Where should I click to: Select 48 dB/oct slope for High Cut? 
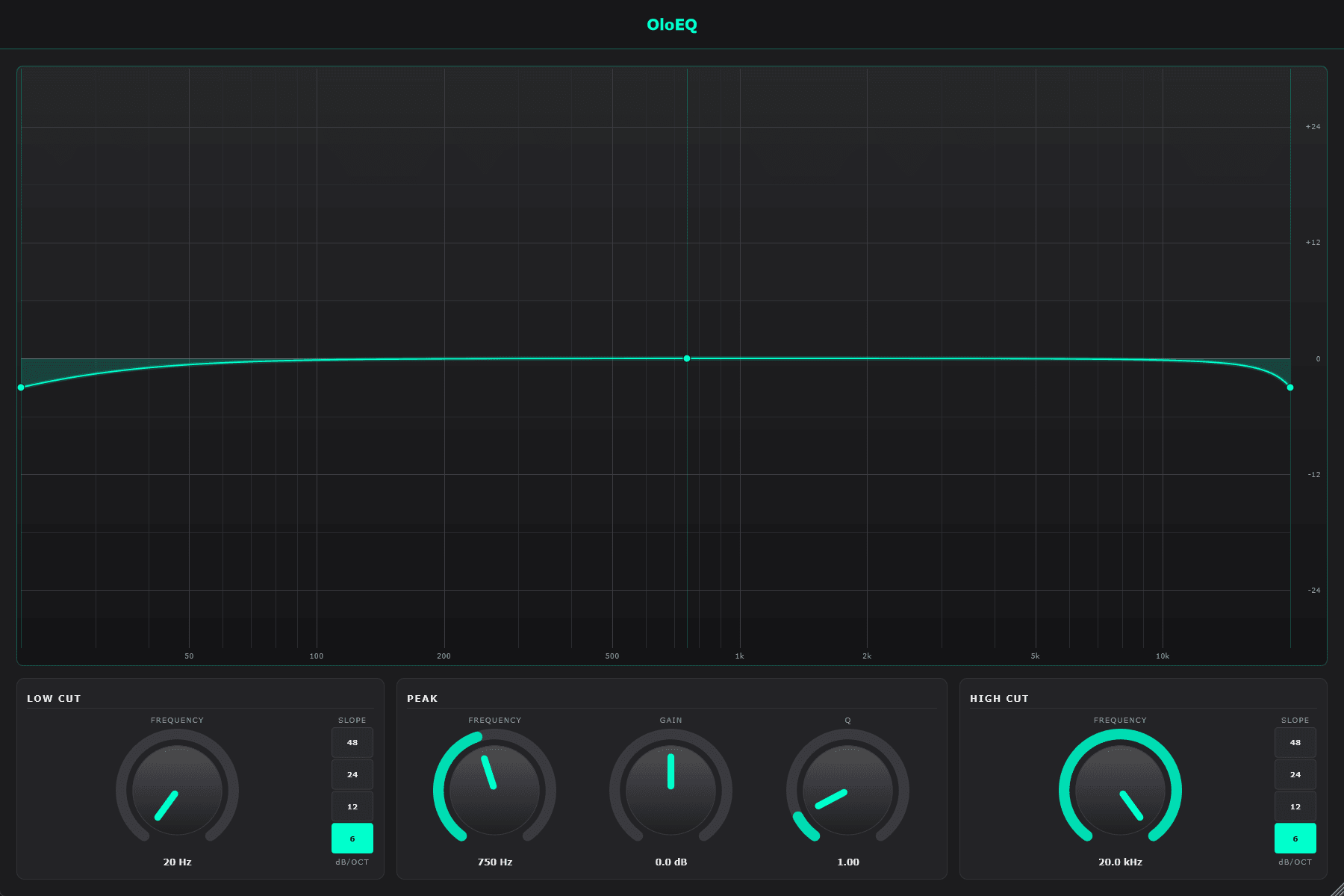tap(1295, 742)
